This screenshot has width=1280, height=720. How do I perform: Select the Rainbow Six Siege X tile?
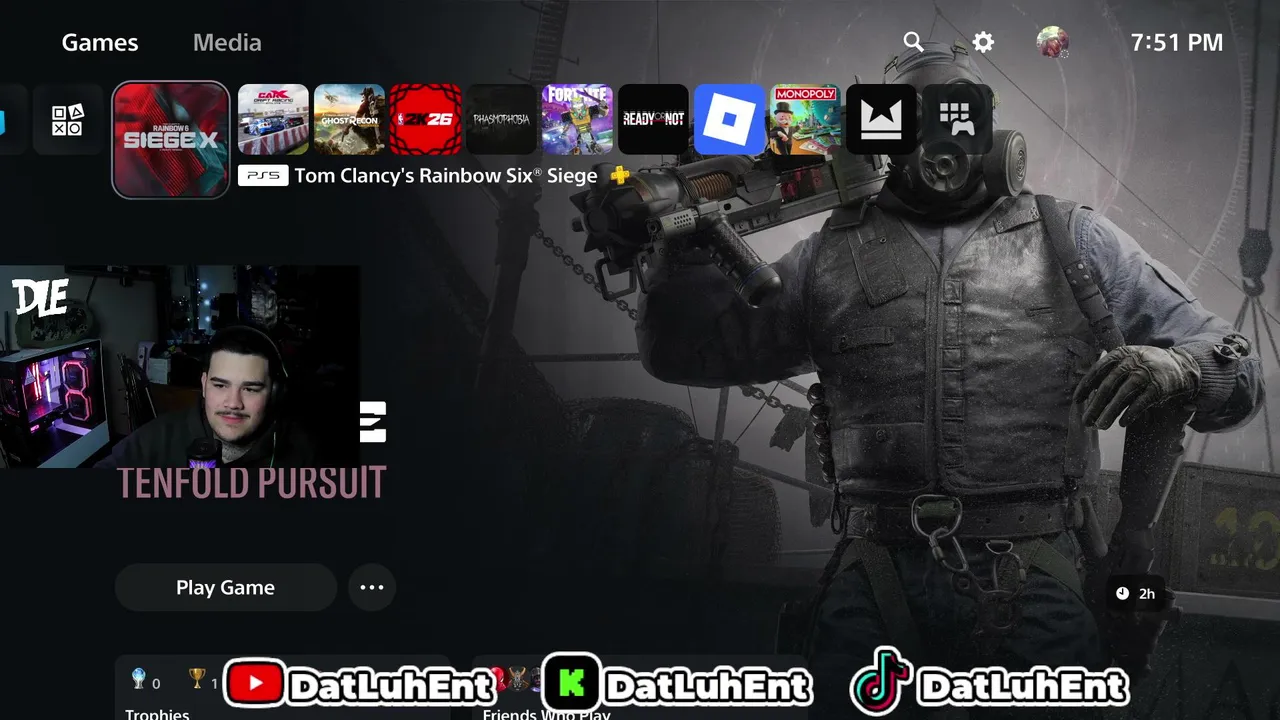coord(171,139)
